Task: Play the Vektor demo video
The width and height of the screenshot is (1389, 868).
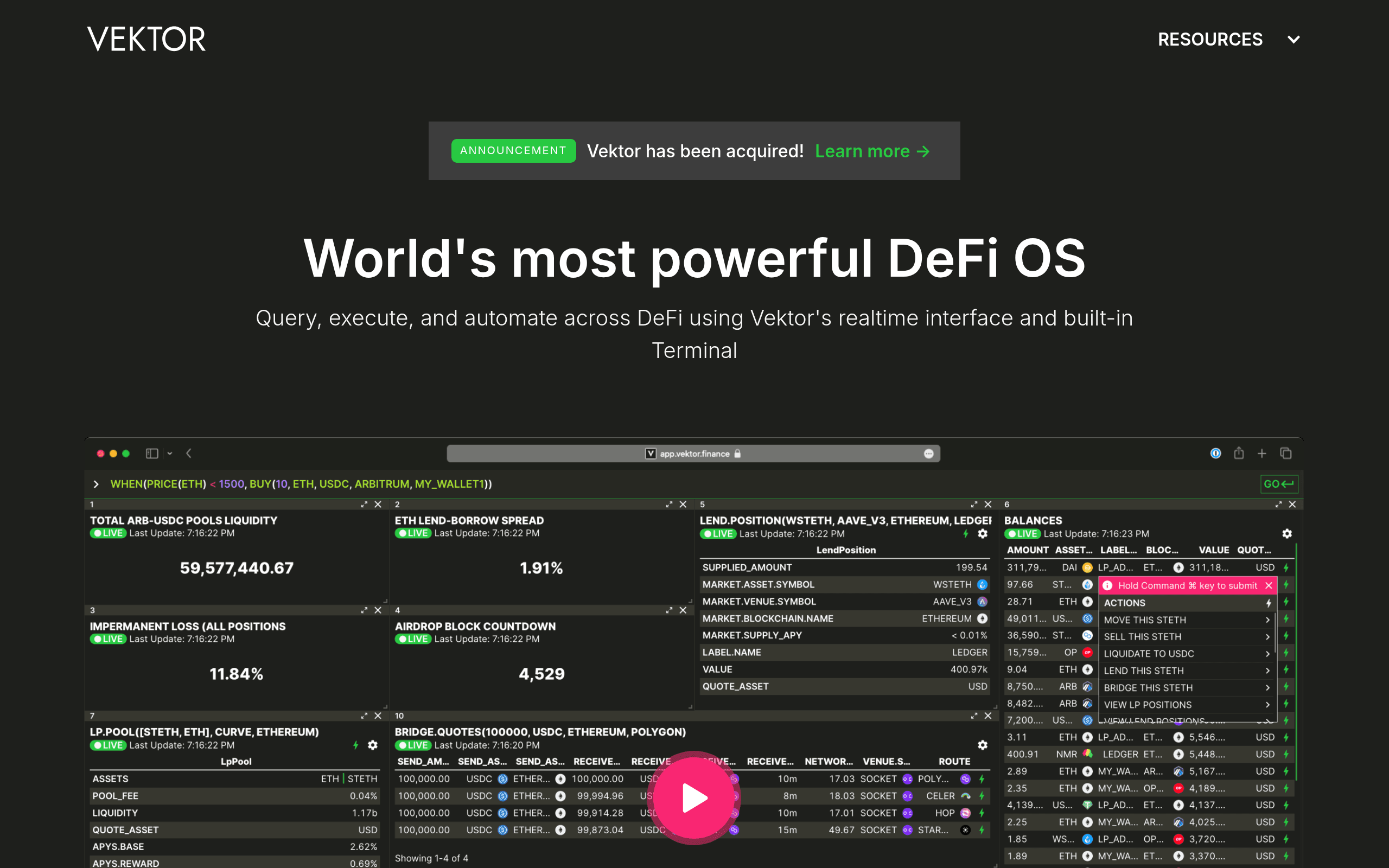Action: (x=694, y=797)
